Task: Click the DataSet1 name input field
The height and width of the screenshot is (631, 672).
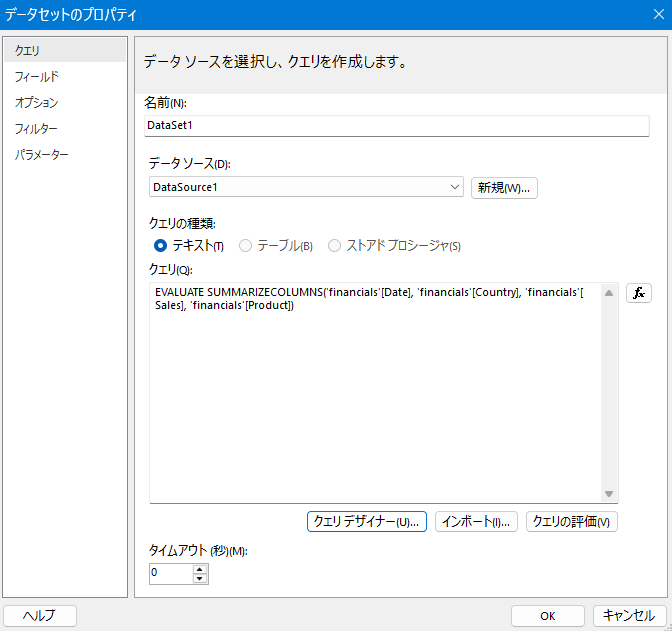Action: [x=397, y=126]
